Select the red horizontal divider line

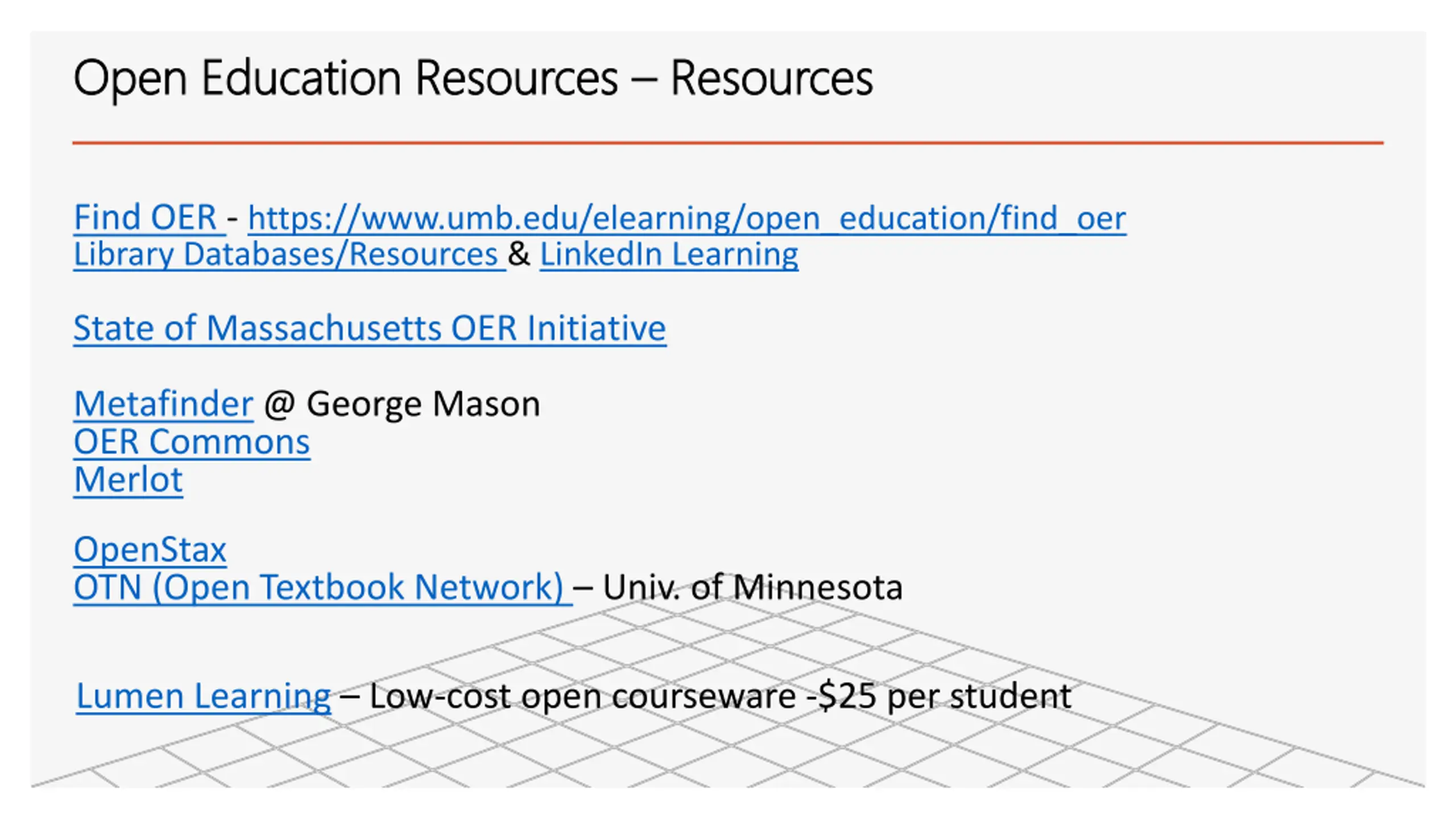(728, 143)
